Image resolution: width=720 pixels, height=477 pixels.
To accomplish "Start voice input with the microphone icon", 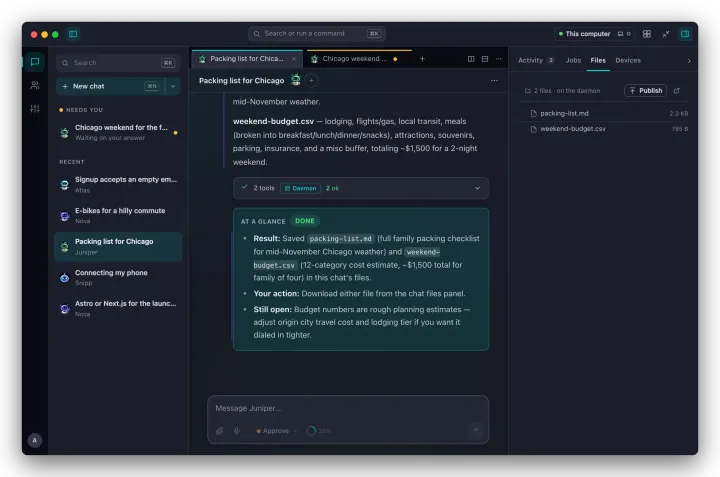I will point(236,431).
